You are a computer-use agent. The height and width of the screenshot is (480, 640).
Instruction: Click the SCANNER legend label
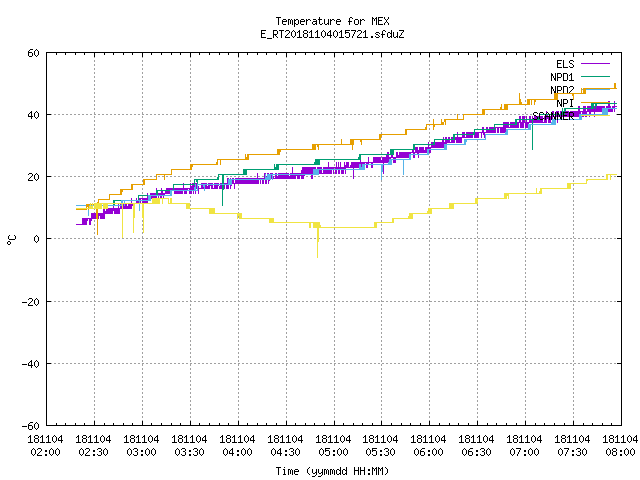click(x=553, y=116)
